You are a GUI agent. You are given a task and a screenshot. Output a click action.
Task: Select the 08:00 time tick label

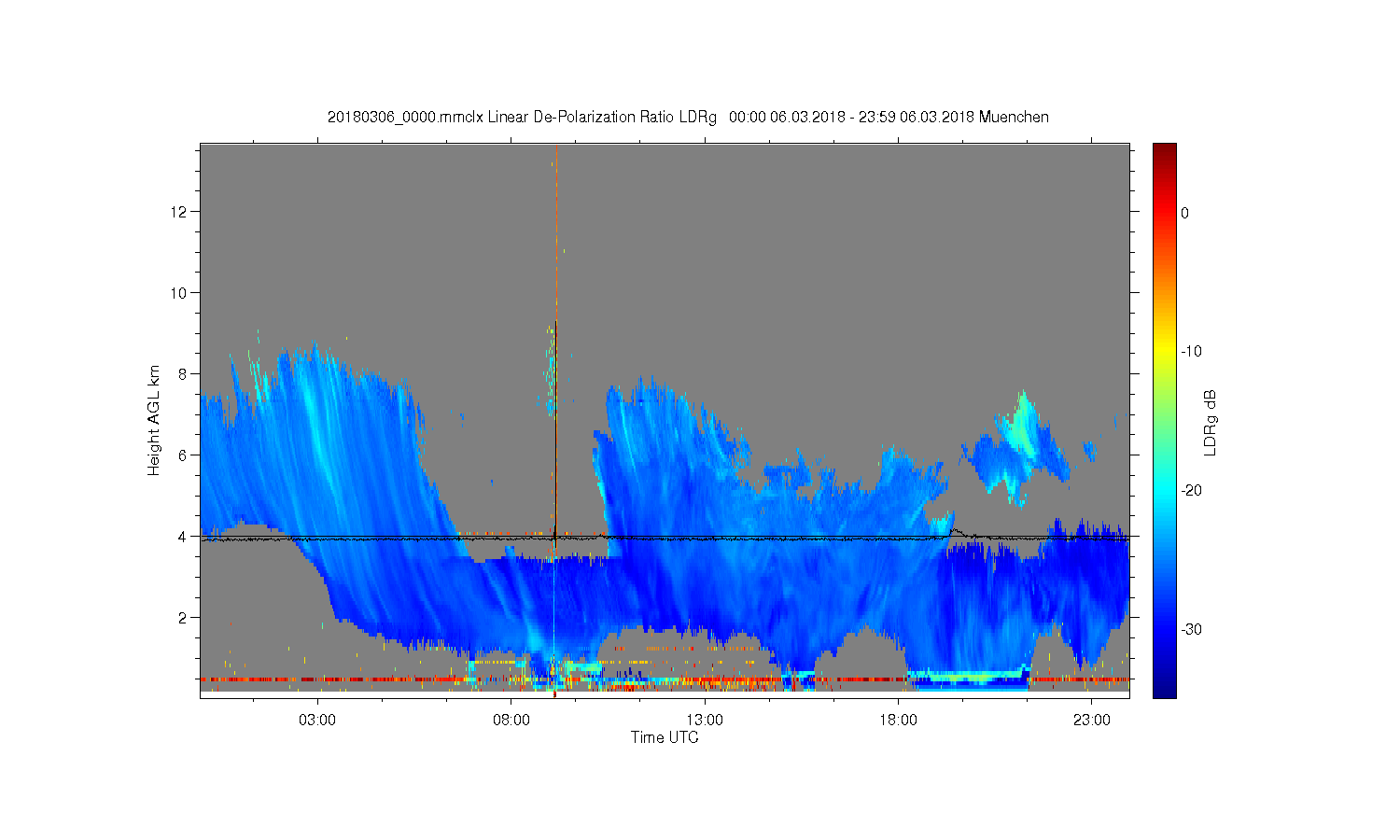coord(511,721)
